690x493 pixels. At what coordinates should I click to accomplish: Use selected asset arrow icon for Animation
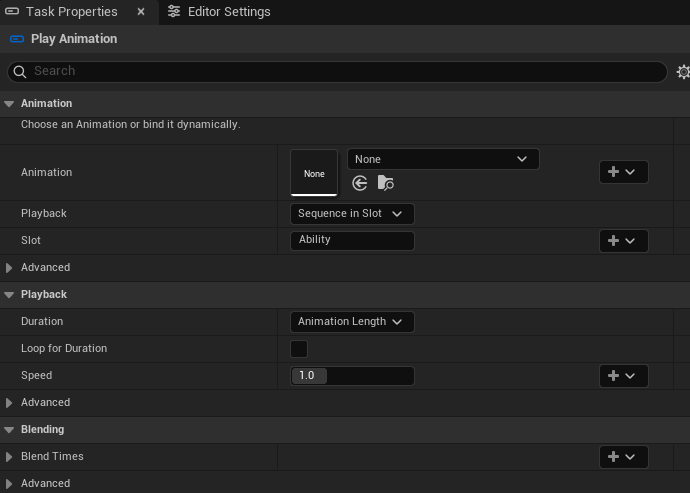point(360,183)
